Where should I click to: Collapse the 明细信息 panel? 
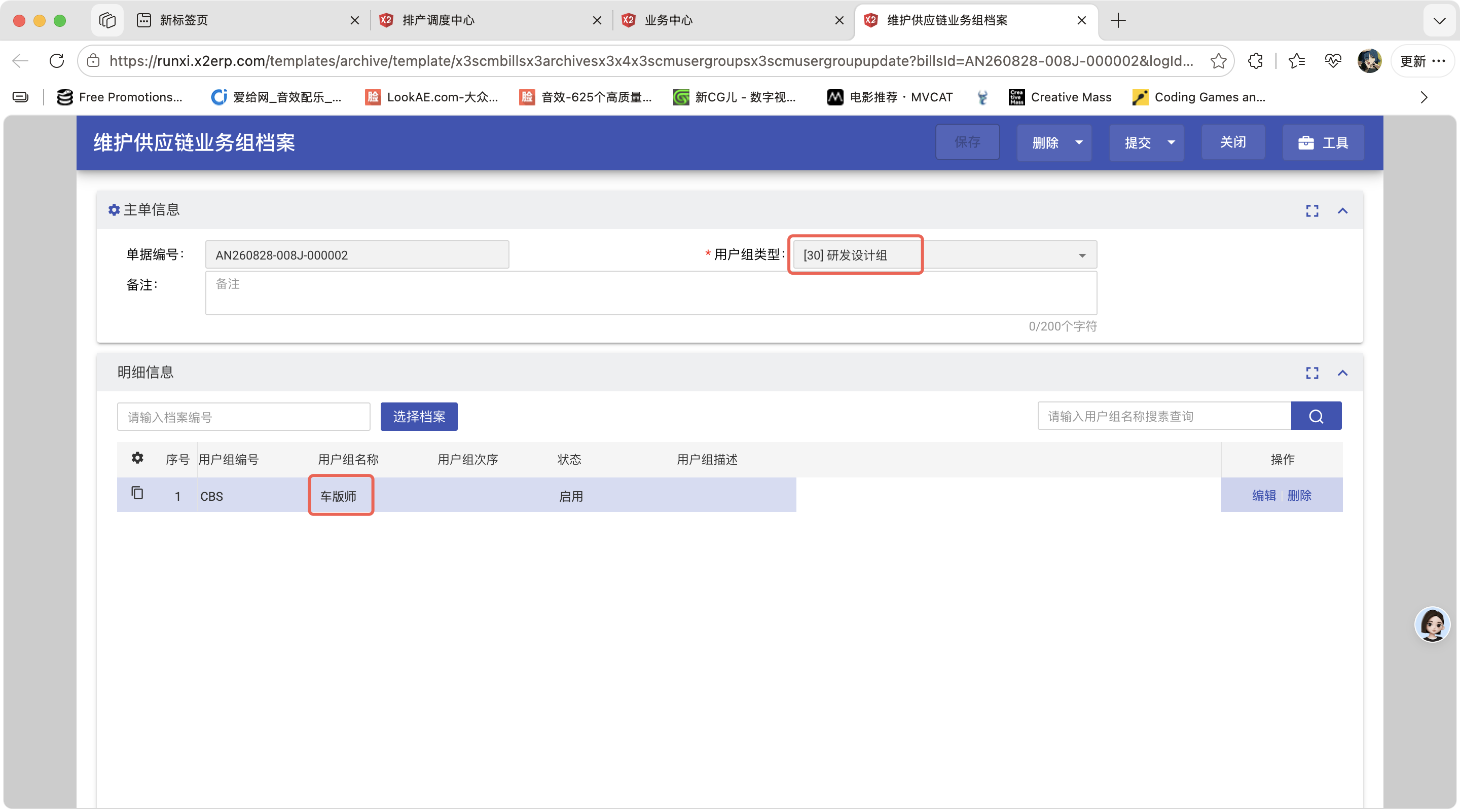1343,373
